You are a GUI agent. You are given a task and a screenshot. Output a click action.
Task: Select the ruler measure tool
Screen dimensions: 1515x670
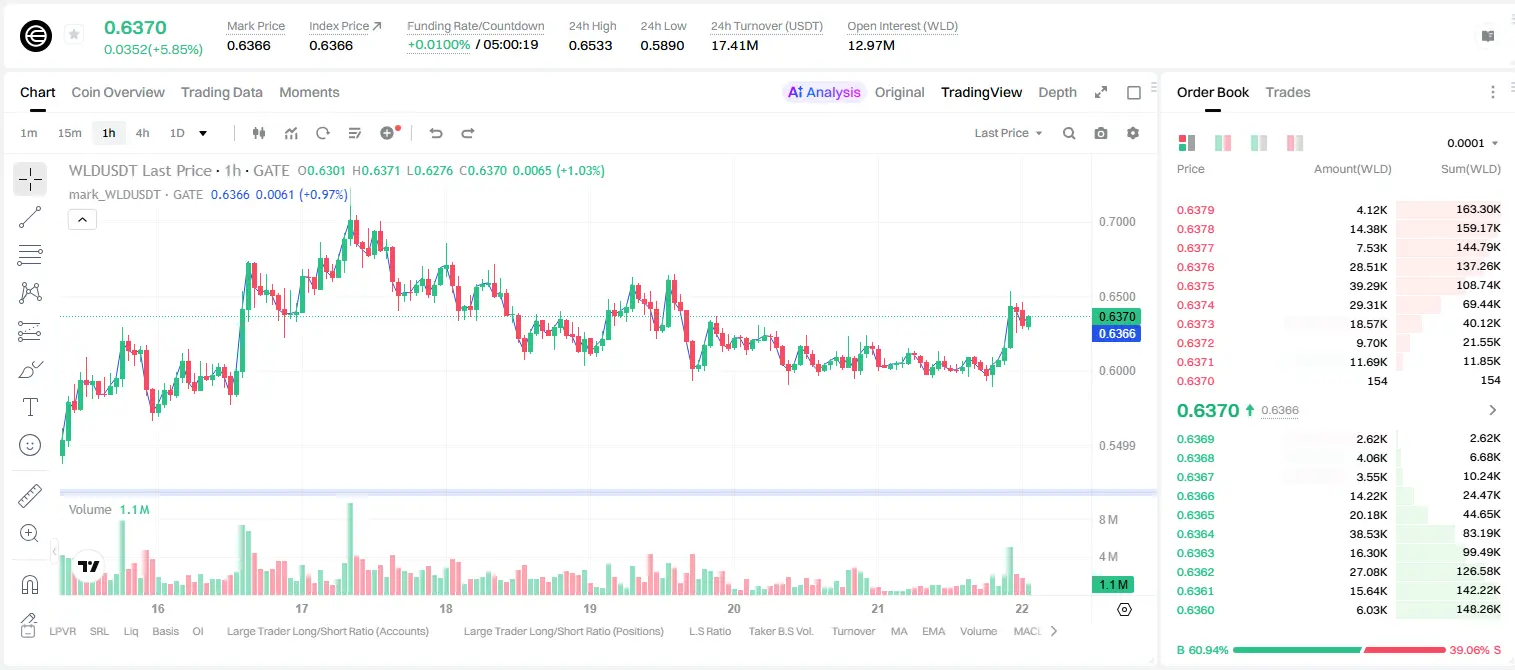pyautogui.click(x=30, y=496)
